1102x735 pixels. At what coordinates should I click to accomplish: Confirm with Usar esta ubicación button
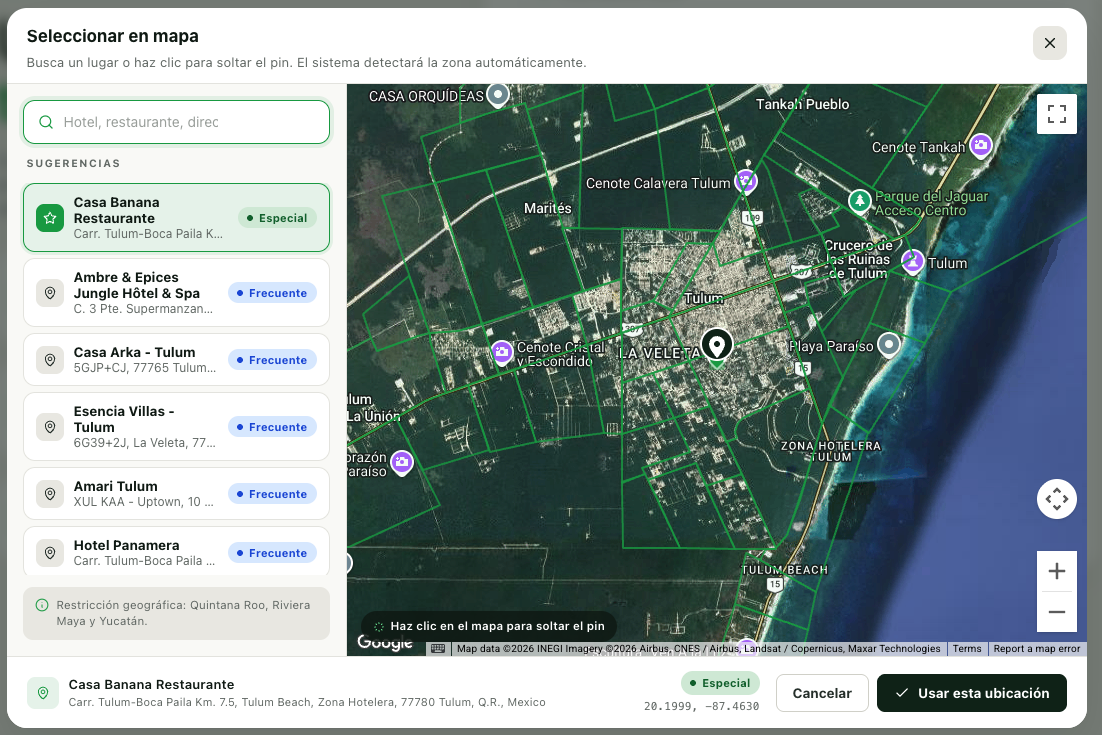pos(972,693)
